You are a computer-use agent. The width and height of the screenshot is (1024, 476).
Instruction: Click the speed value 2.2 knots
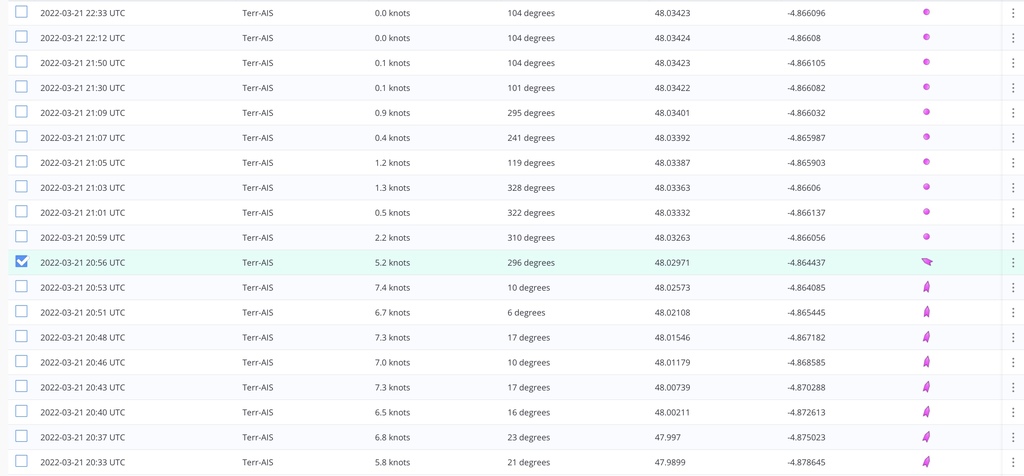tap(392, 238)
